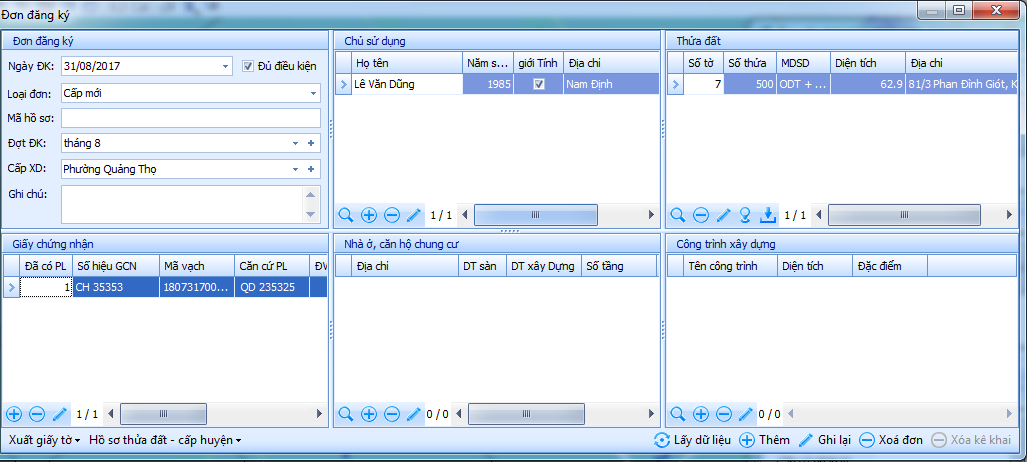This screenshot has height=462, width=1027.
Task: Add new owner in Chủ sử dụng panel
Action: [369, 215]
